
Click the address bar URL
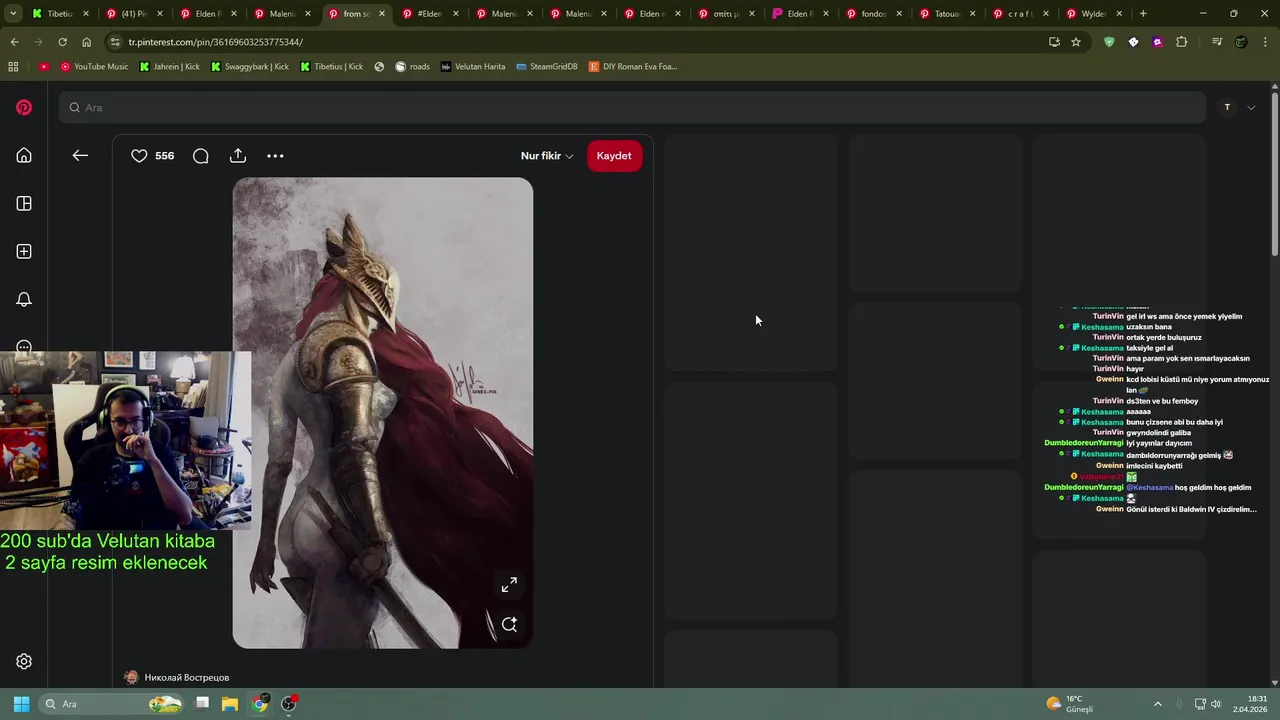(x=215, y=42)
